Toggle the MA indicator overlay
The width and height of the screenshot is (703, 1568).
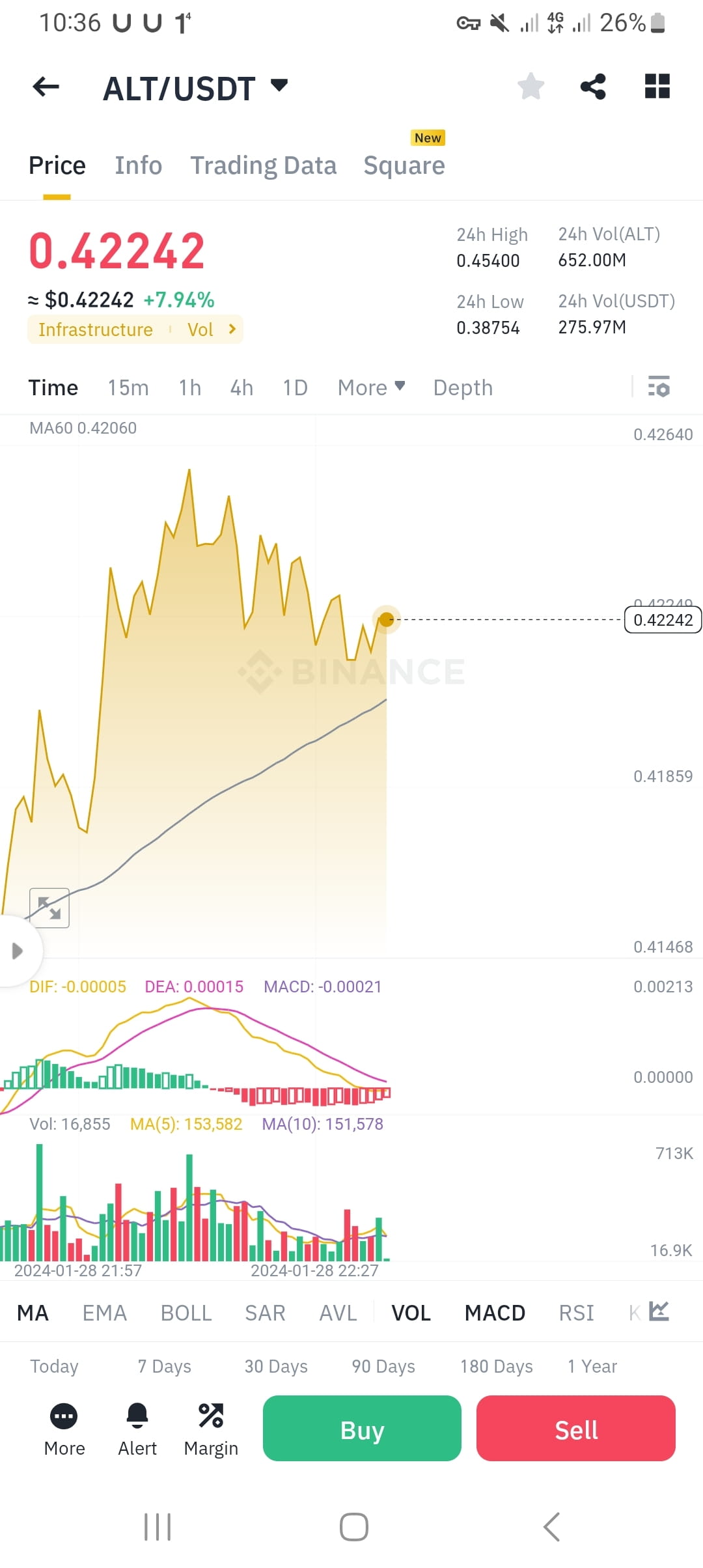coord(33,1312)
